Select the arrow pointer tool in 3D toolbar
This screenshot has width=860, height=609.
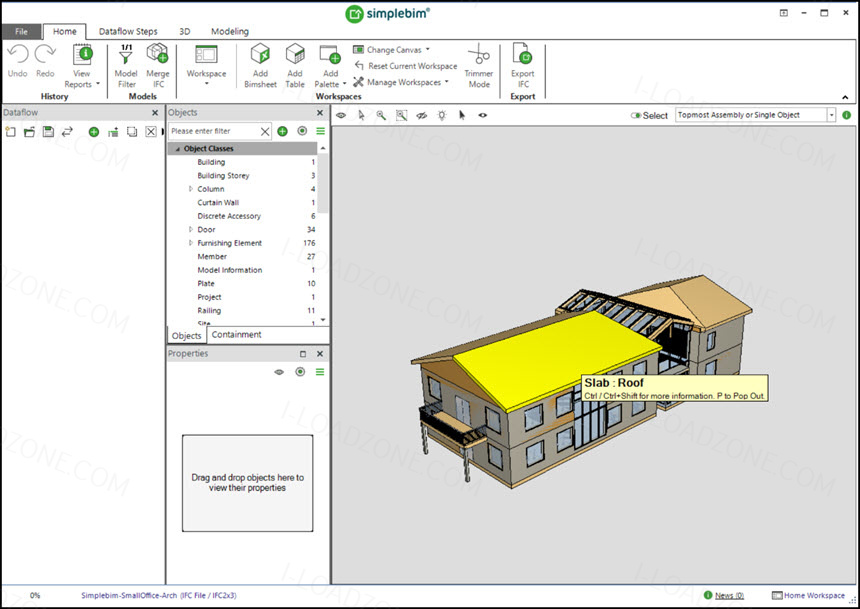(361, 115)
